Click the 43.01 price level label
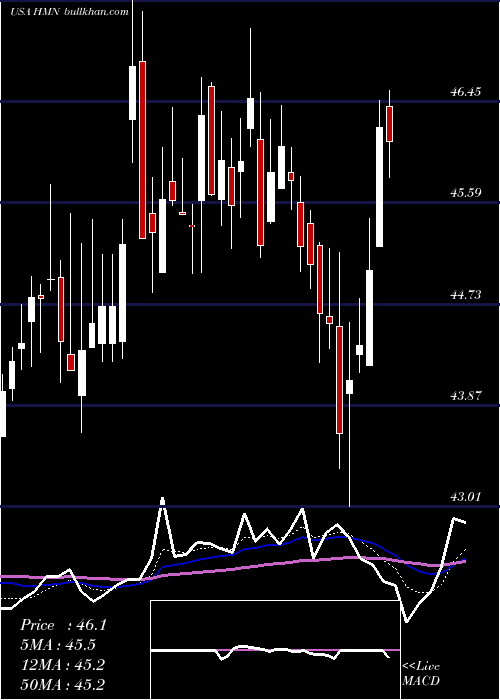Image resolution: width=500 pixels, height=700 pixels. 466,496
